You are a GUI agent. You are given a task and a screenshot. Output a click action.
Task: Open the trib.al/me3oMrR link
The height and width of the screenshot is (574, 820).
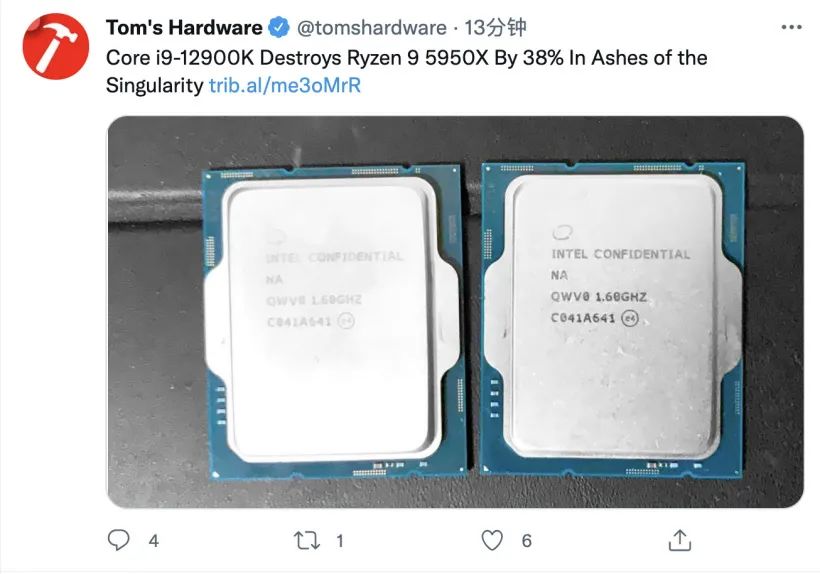click(x=285, y=85)
